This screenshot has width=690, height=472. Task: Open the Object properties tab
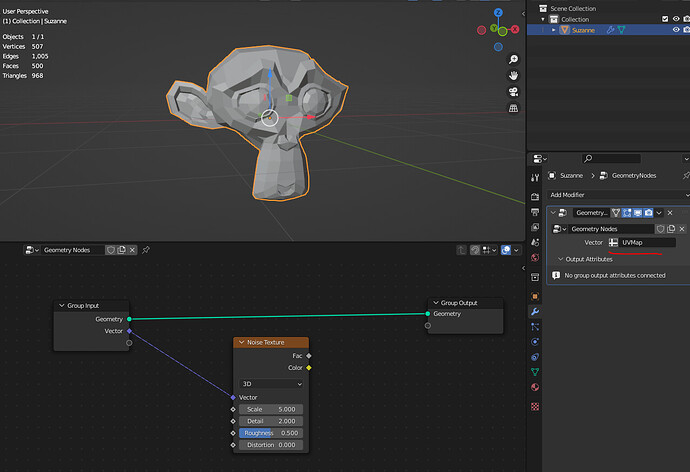[535, 296]
